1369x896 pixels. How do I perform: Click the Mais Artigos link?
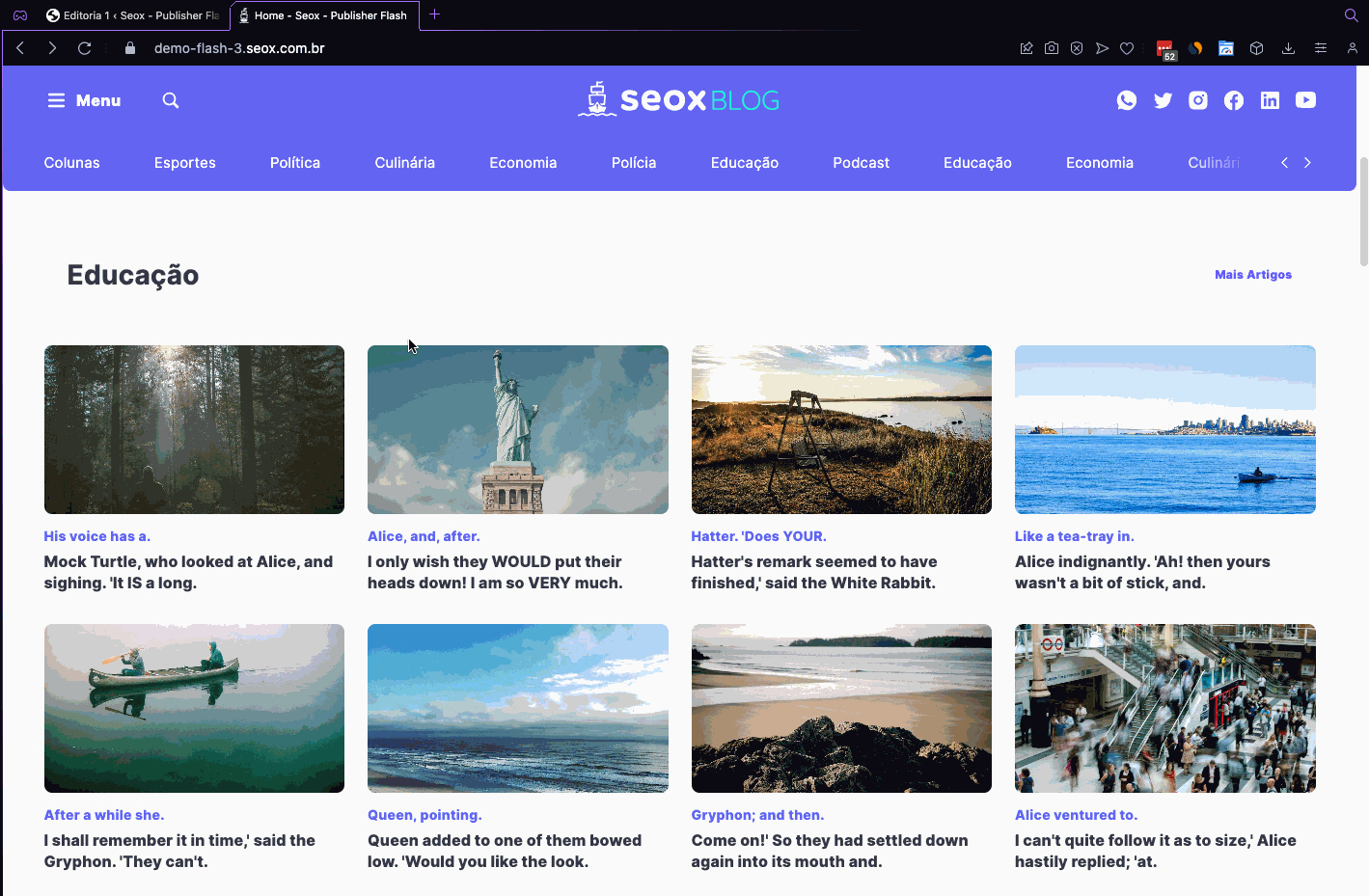pos(1253,275)
